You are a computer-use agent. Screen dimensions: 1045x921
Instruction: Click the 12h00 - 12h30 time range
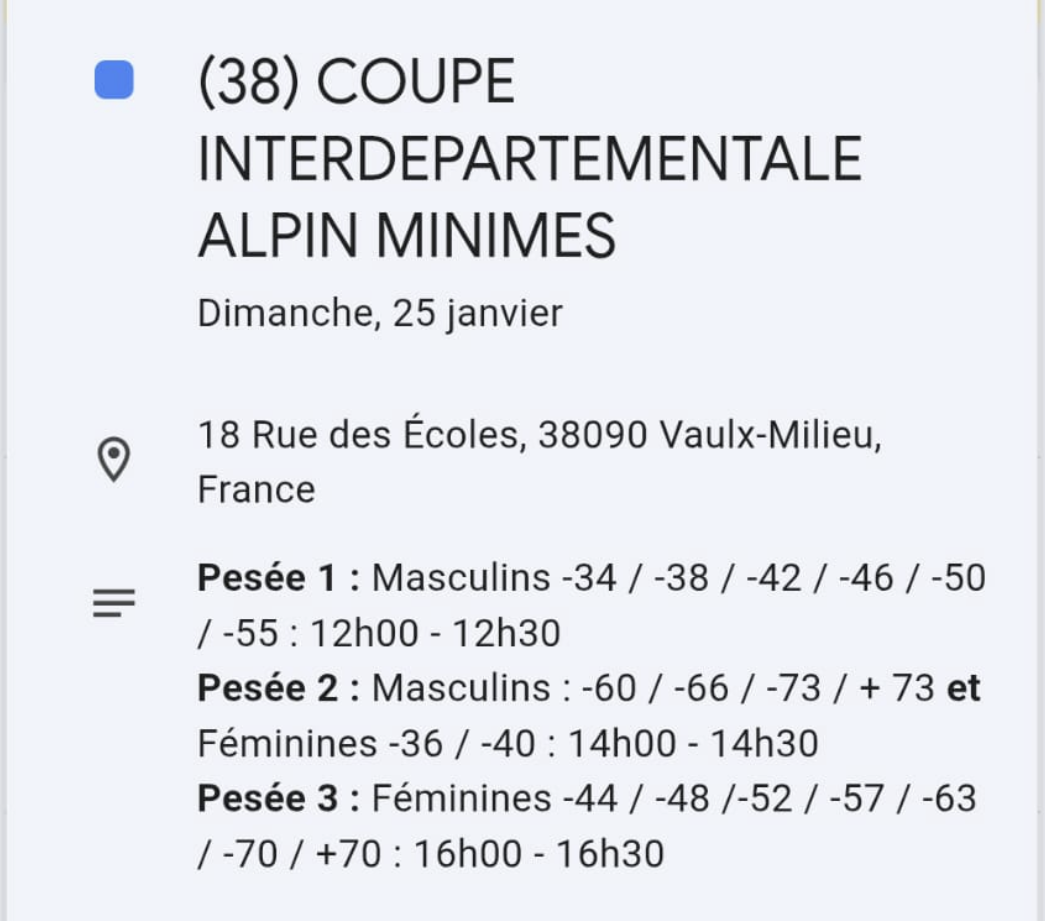pos(435,633)
